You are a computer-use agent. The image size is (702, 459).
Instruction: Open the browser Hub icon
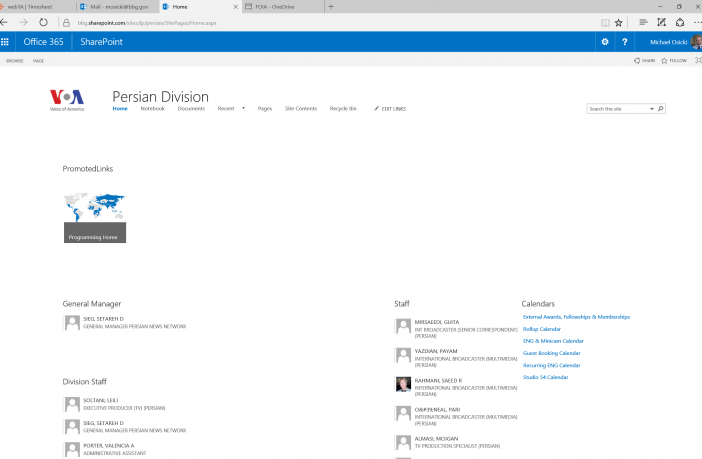(643, 22)
